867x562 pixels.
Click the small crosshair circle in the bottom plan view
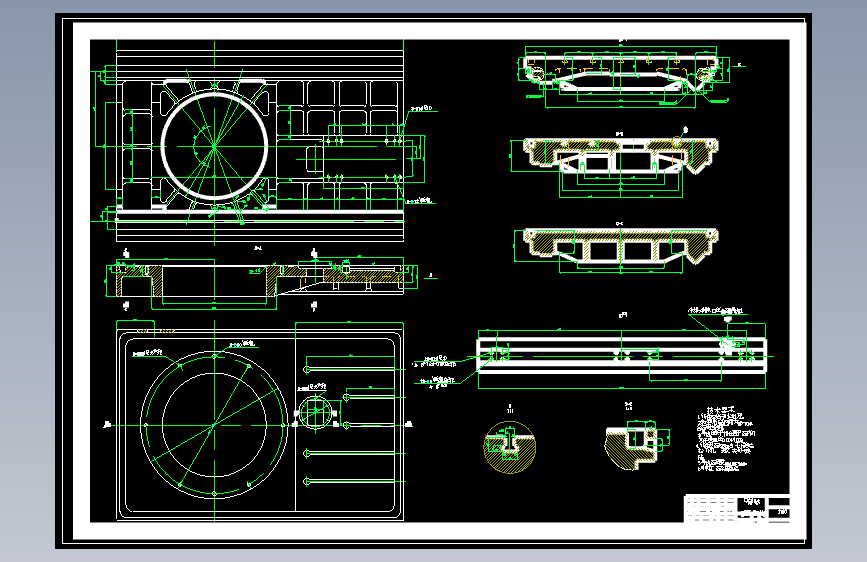(x=315, y=413)
